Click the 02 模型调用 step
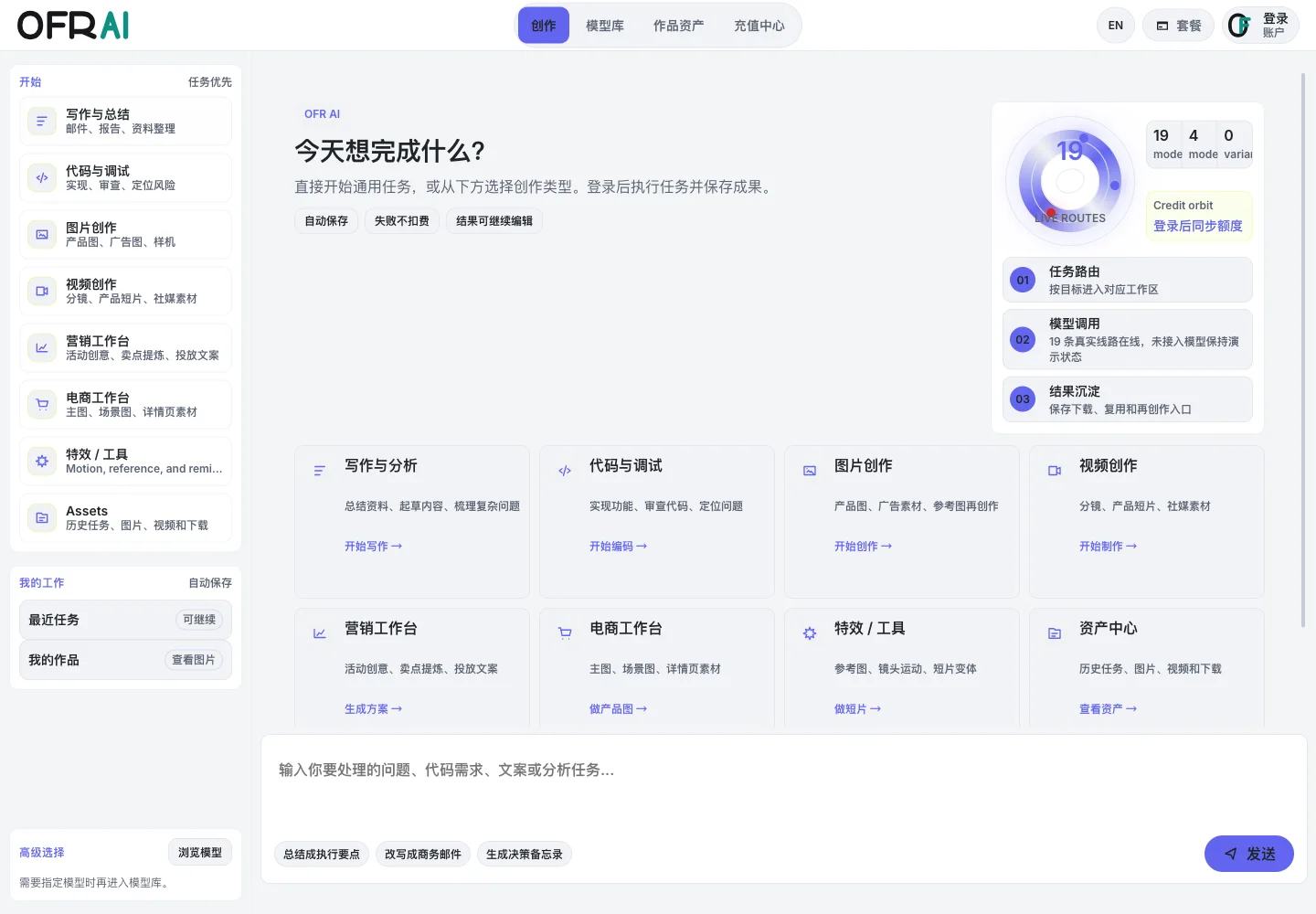This screenshot has height=914, width=1316. [x=1127, y=339]
